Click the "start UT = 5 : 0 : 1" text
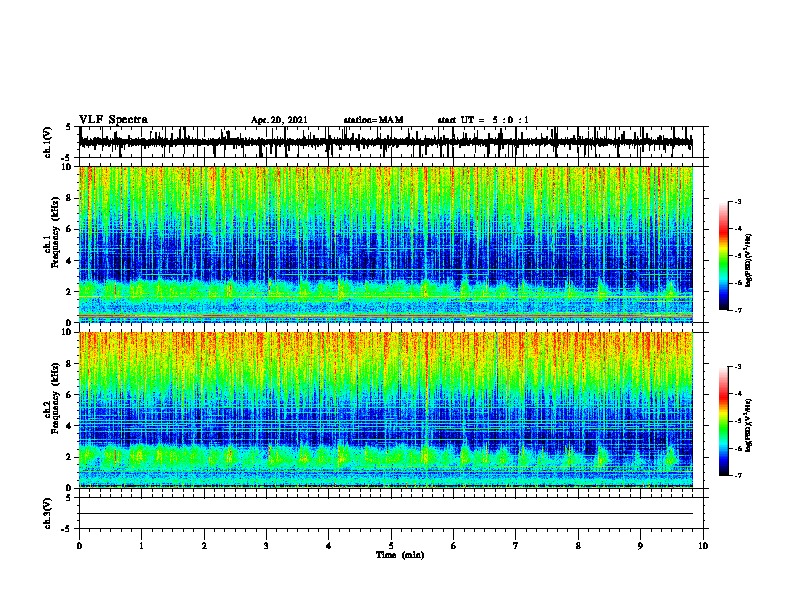The image size is (792, 612). [x=483, y=120]
